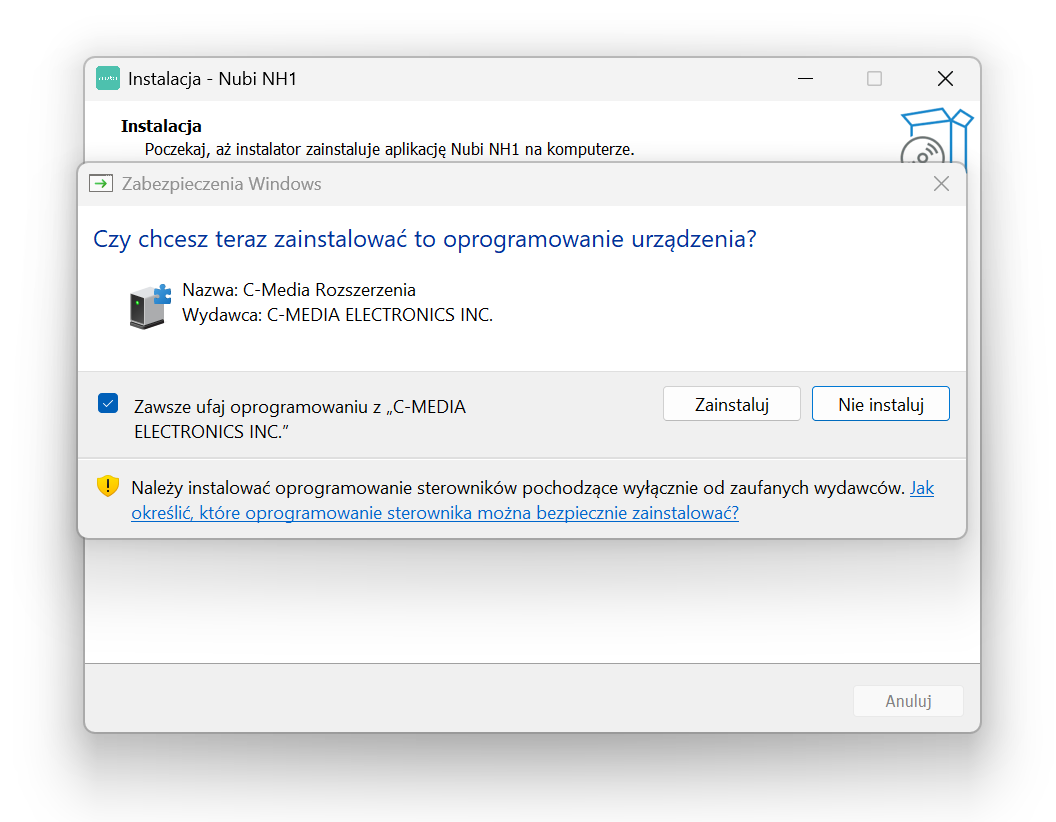1056x822 pixels.
Task: Click the Anuluj button in installer
Action: click(x=908, y=701)
